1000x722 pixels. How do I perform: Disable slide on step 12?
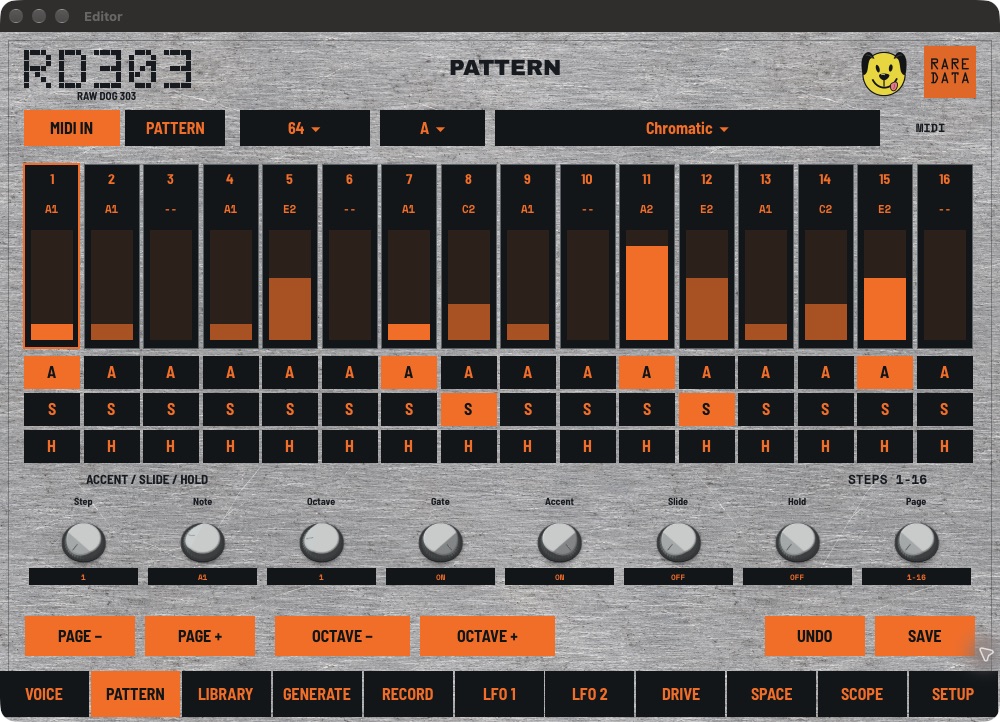706,409
